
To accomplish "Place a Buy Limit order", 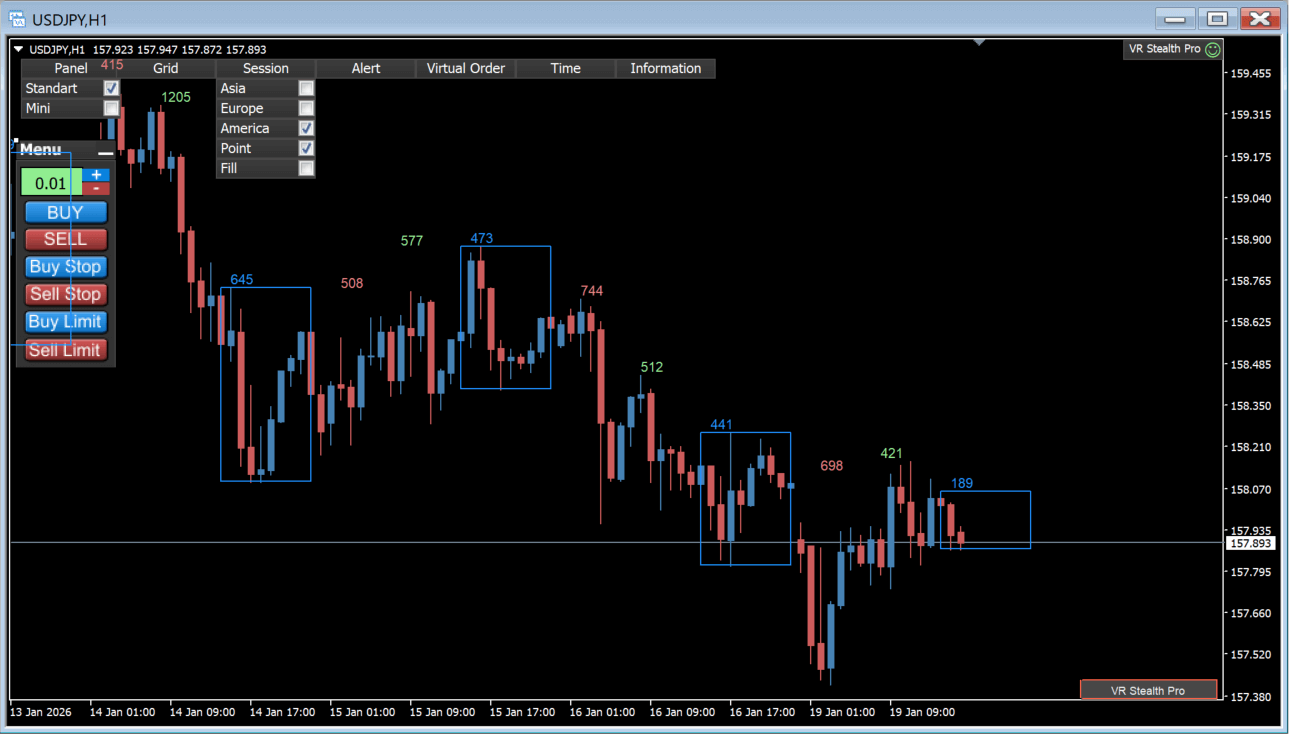I will 65,322.
